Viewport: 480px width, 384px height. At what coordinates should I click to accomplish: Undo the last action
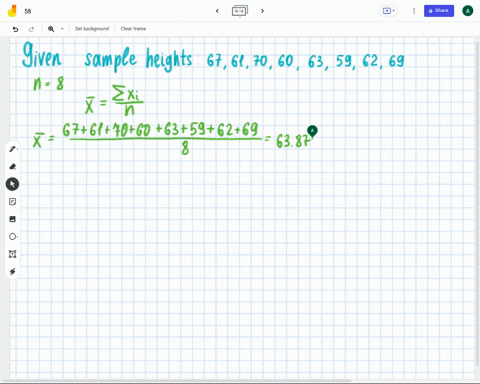pyautogui.click(x=15, y=29)
